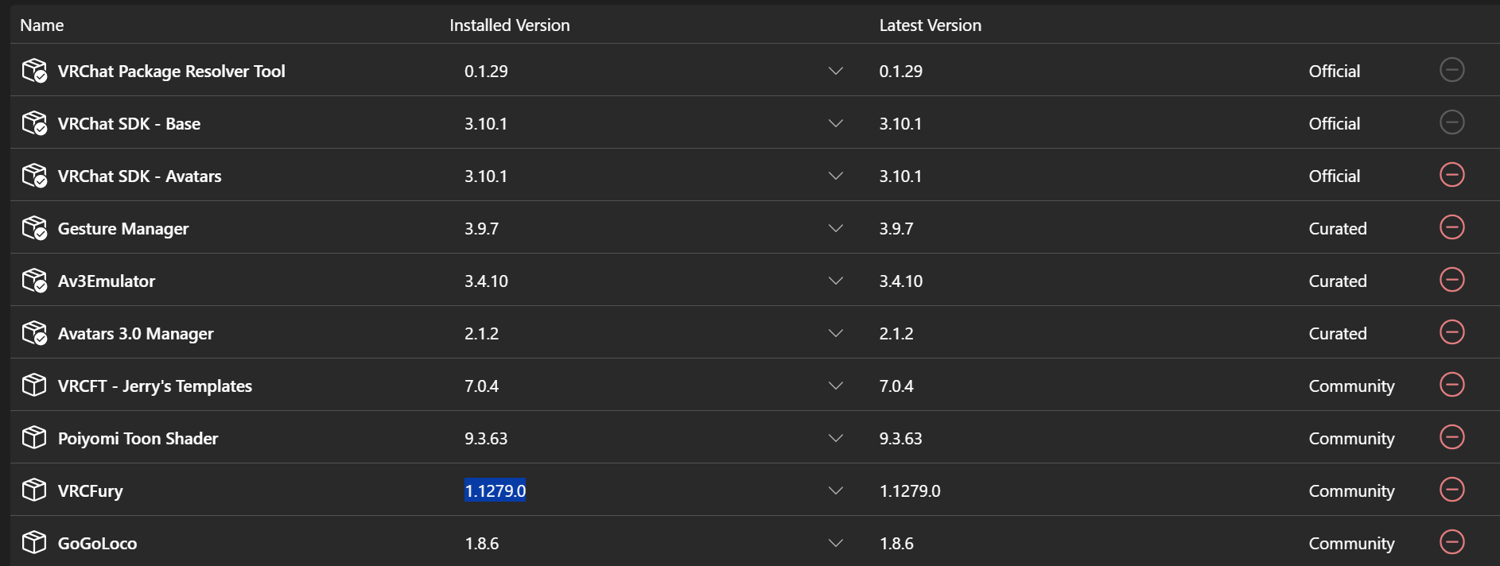
Task: Click the GoGoLoco package box icon
Action: pyautogui.click(x=34, y=542)
